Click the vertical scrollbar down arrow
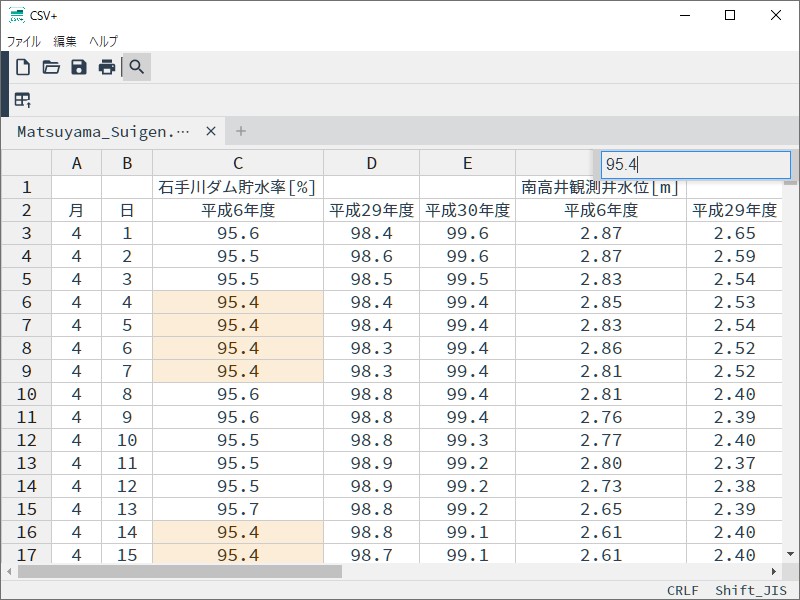Viewport: 800px width, 600px height. coord(790,554)
